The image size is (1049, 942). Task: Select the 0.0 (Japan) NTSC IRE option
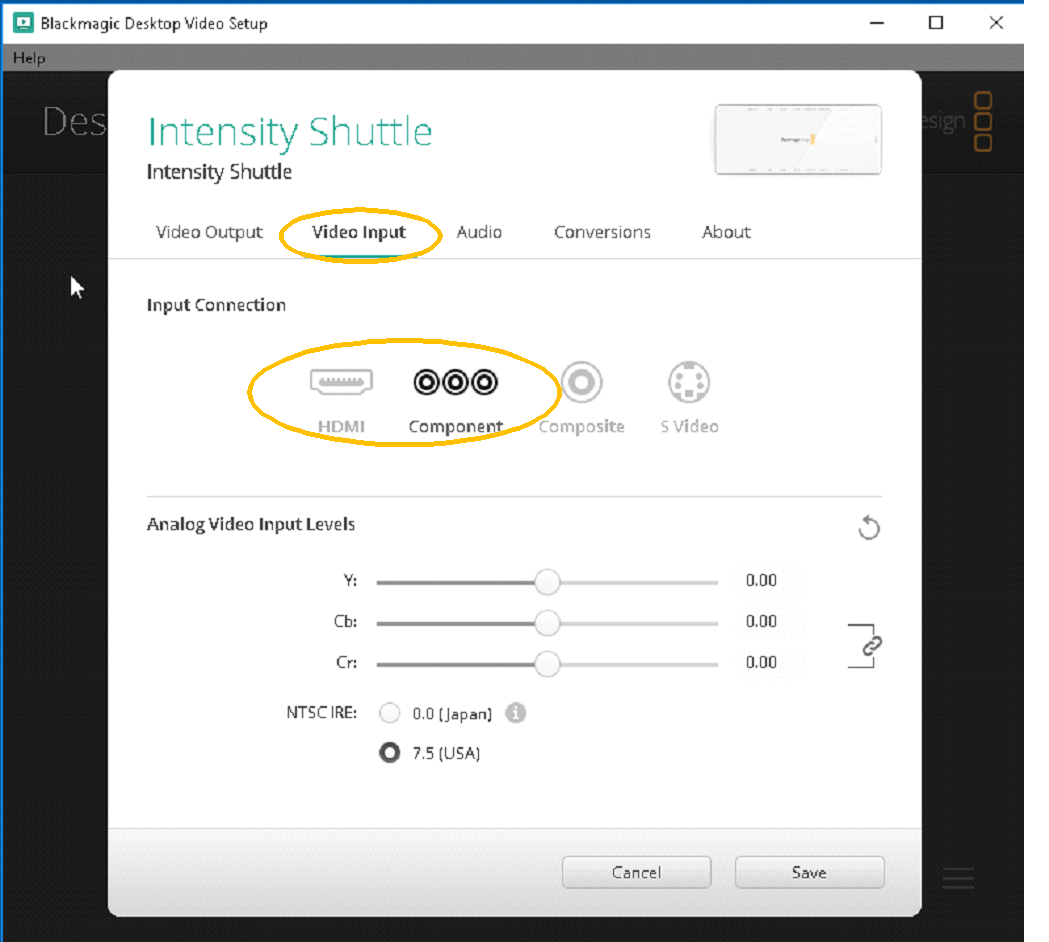[x=390, y=713]
